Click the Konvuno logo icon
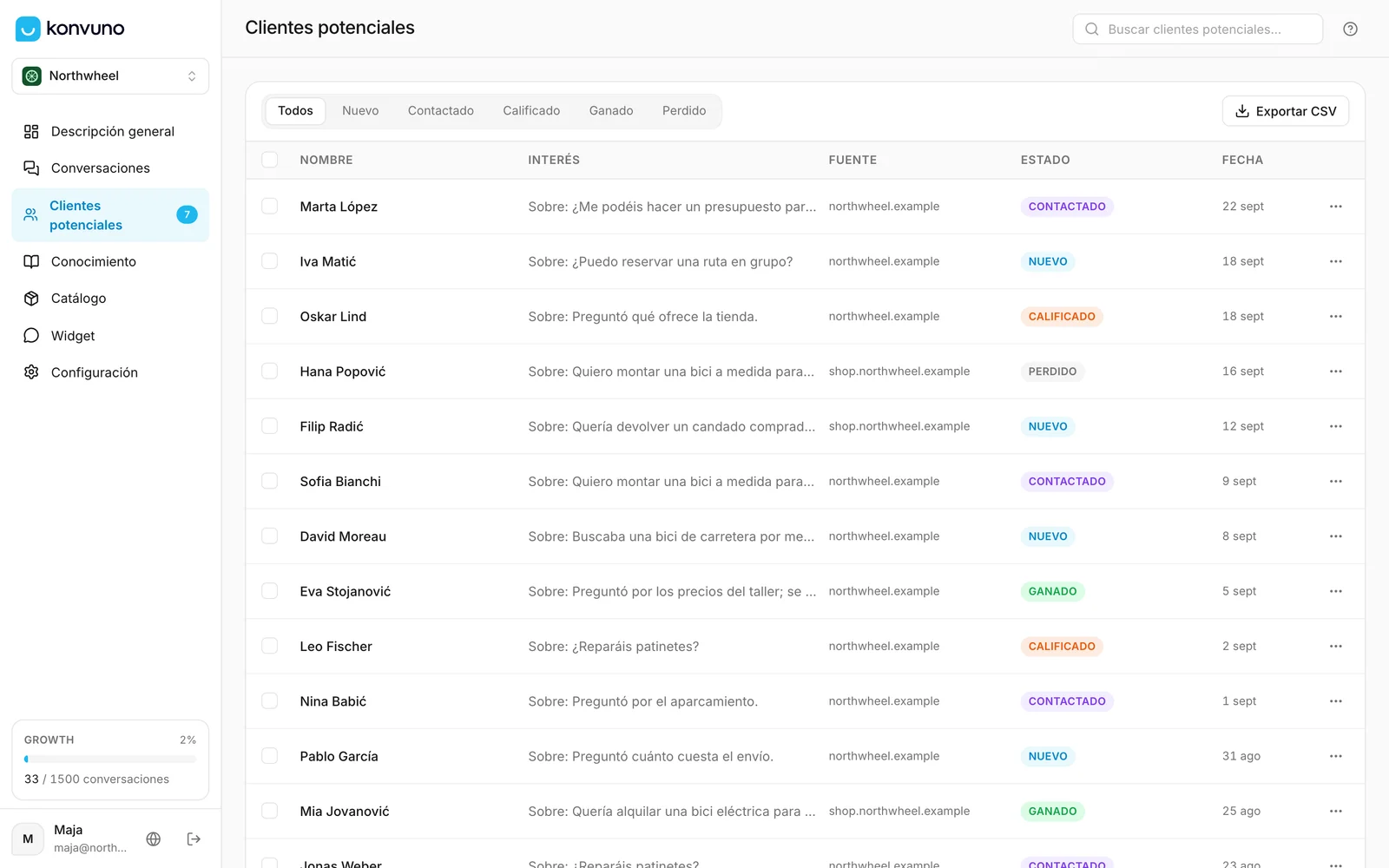Screen dimensions: 1389x868 point(28,29)
